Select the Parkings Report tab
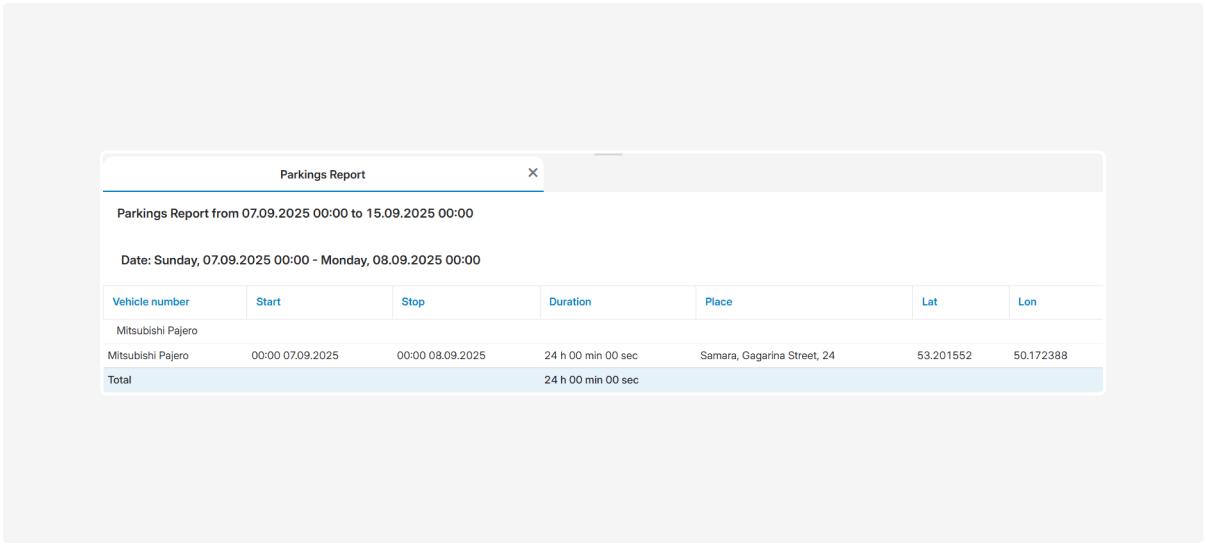 (x=322, y=174)
